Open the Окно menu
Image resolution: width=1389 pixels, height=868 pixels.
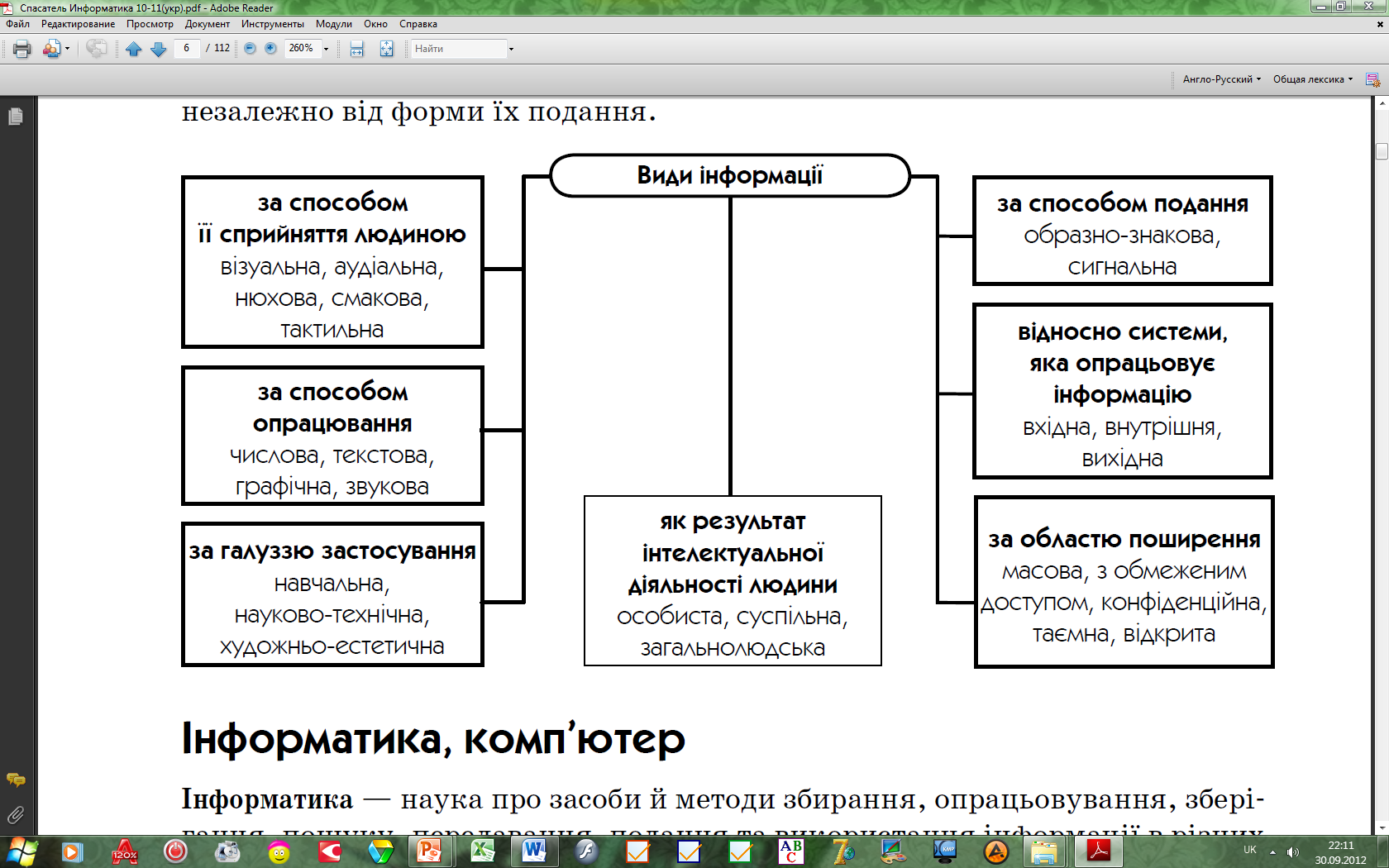pyautogui.click(x=376, y=24)
